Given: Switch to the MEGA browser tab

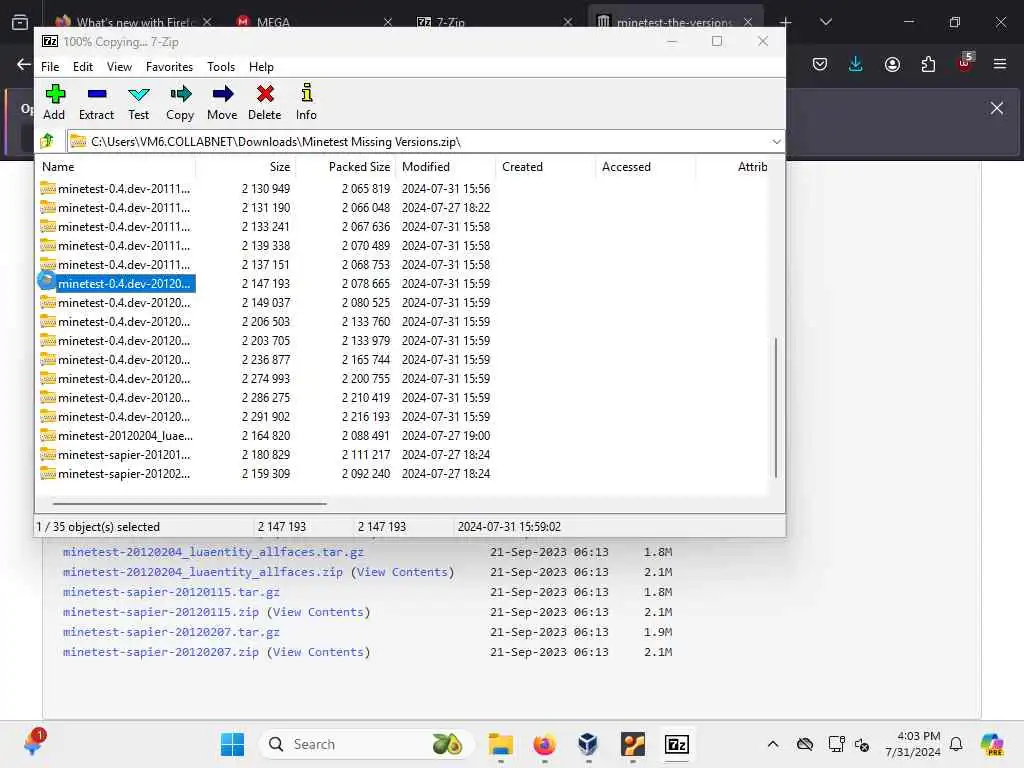Looking at the screenshot, I should [x=313, y=22].
